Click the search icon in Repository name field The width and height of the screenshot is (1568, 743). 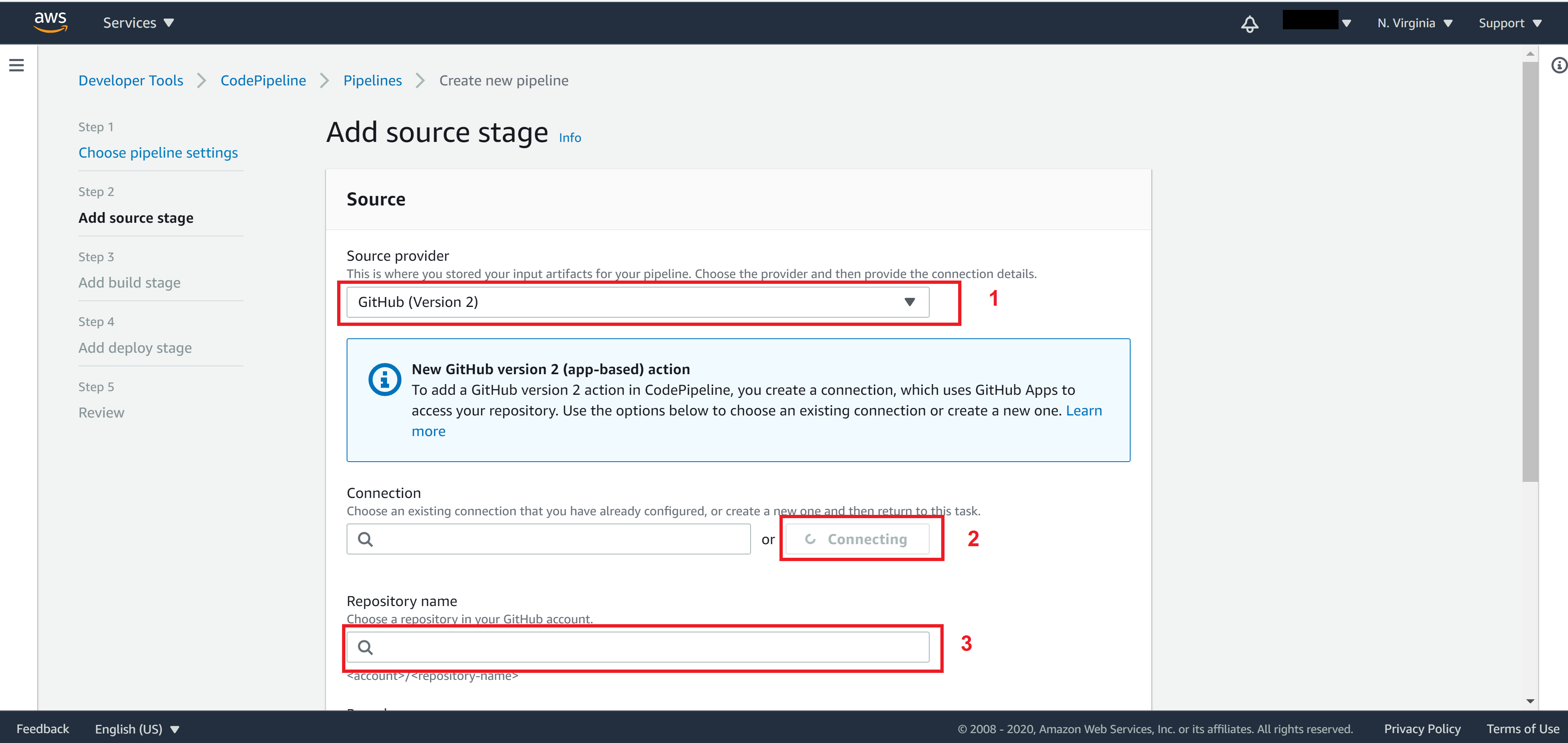click(365, 647)
